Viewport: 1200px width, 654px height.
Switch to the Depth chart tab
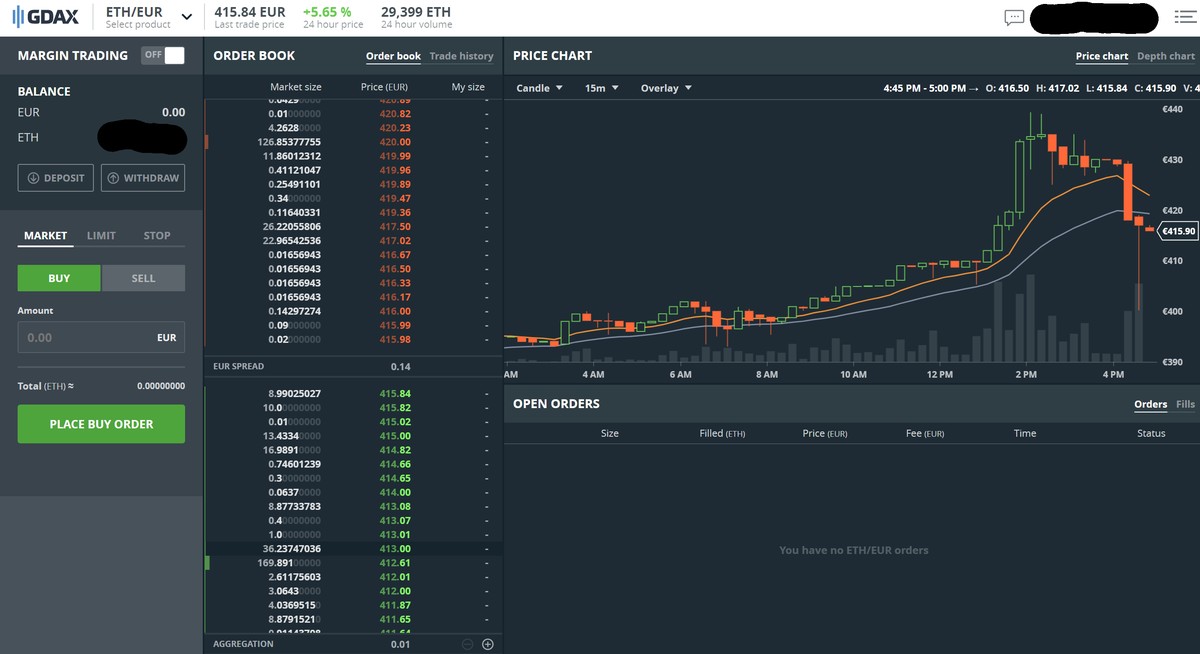coord(1165,56)
